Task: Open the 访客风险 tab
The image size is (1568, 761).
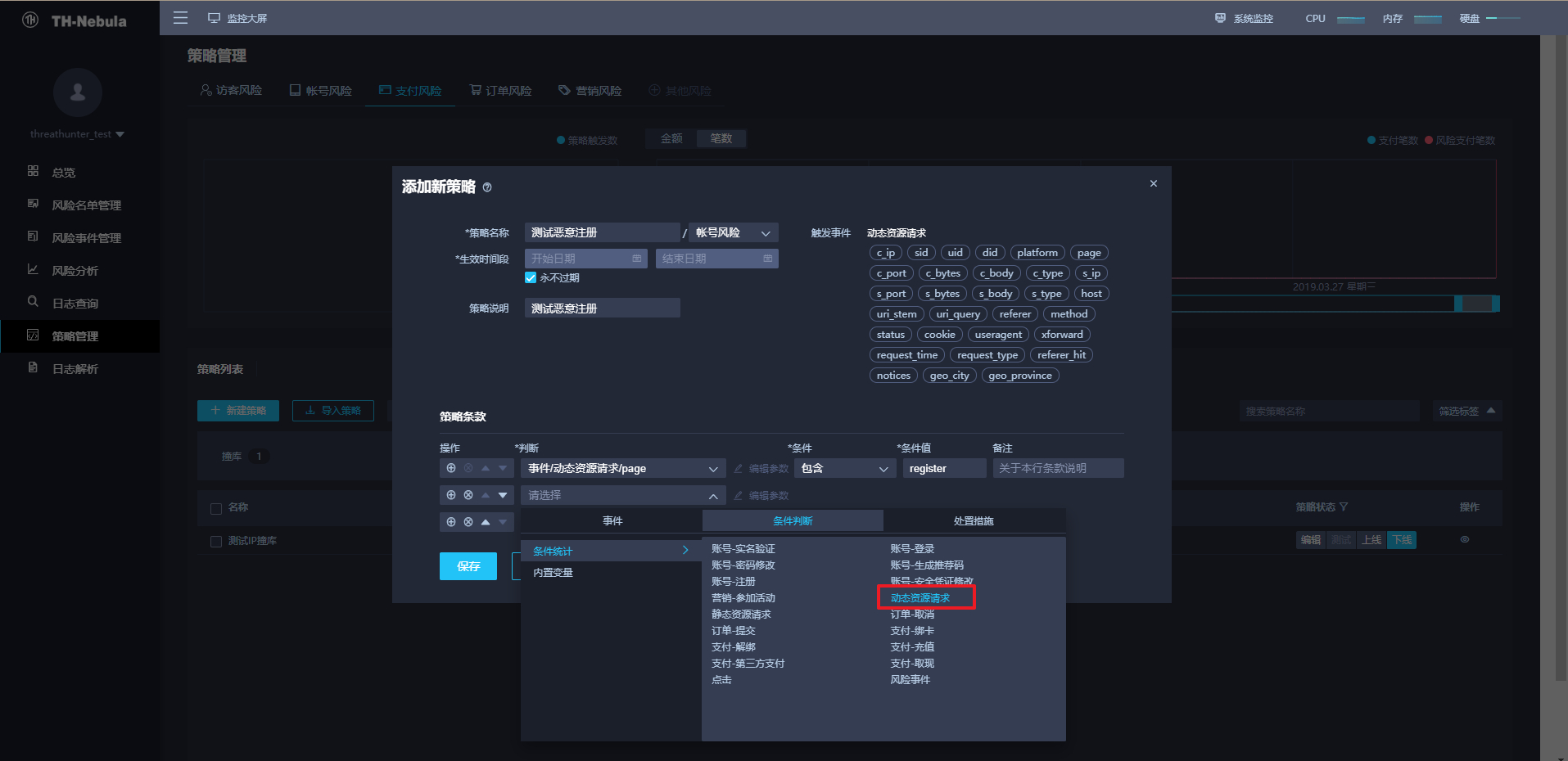Action: click(231, 91)
